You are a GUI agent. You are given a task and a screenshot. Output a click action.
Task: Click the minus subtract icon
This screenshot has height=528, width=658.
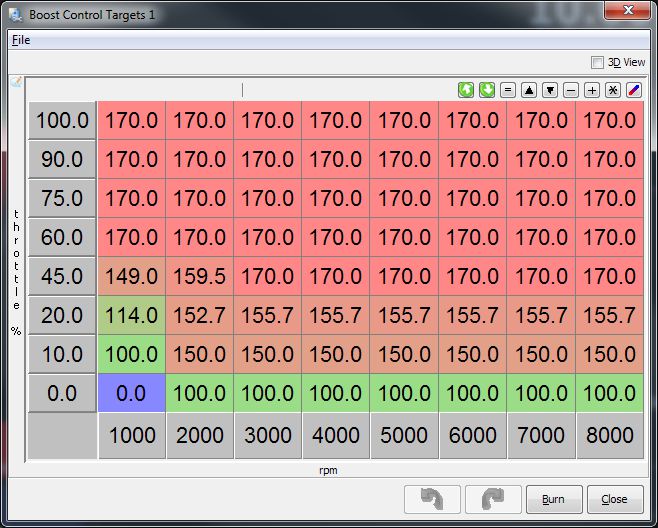click(571, 90)
